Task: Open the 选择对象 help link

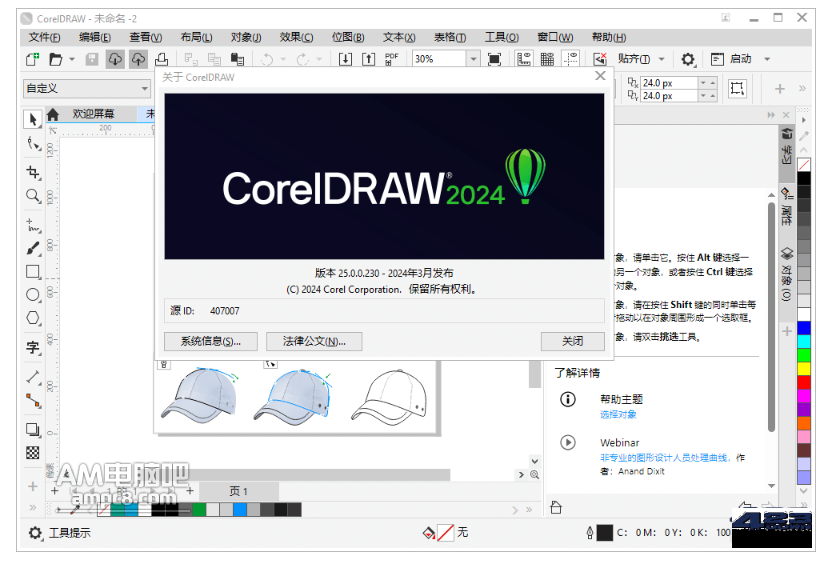Action: (618, 415)
